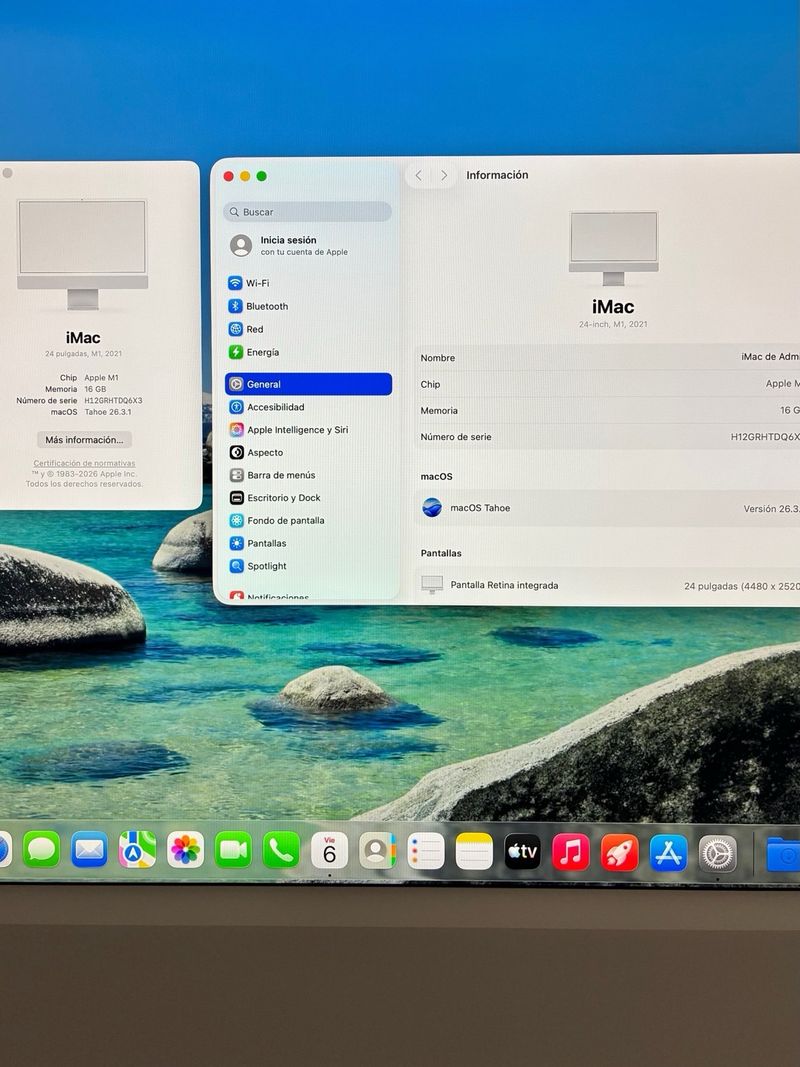
Task: Open Escritorio y Dock settings
Action: pyautogui.click(x=308, y=498)
